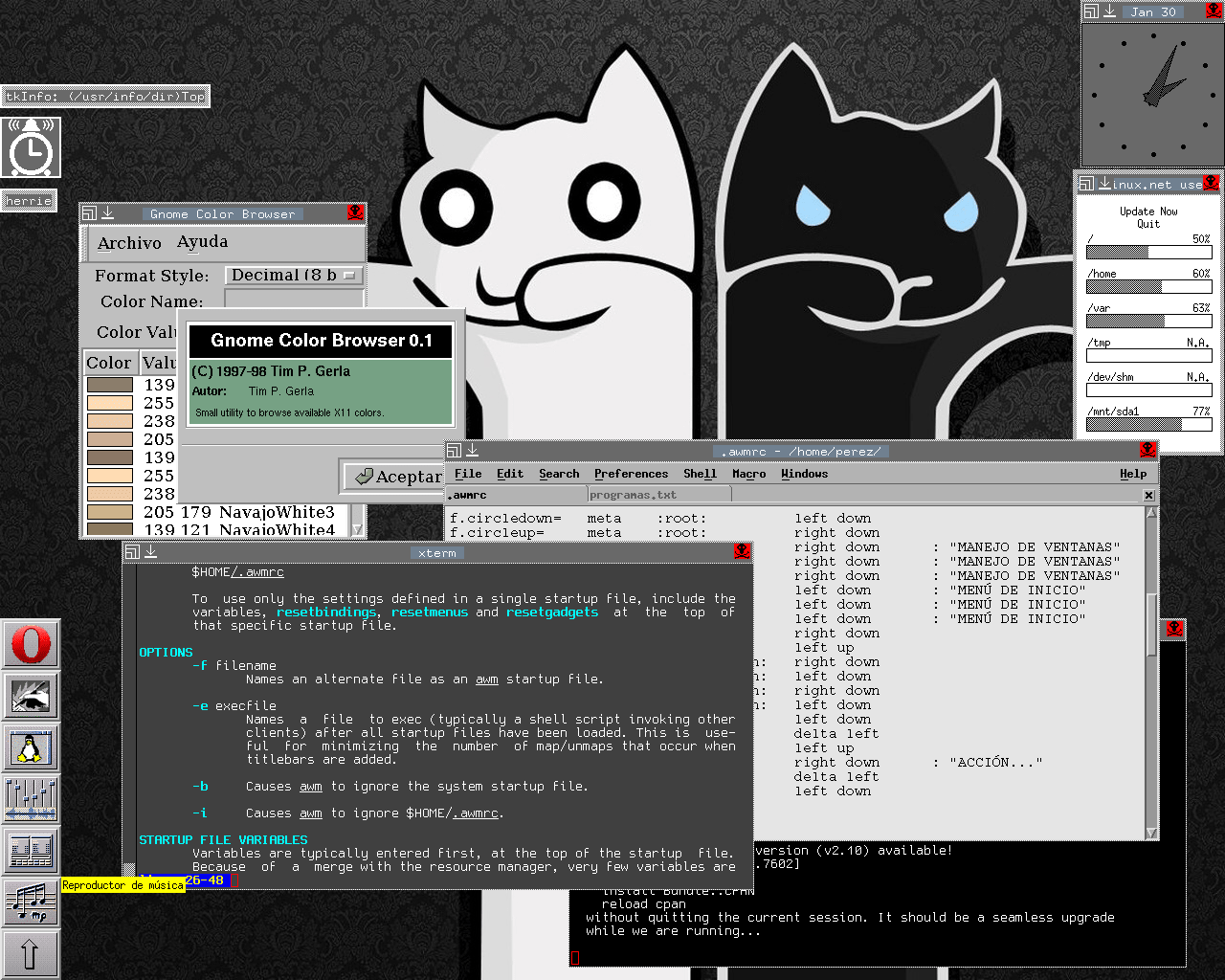Click the "ACCIÓN..." string in the editor
The height and width of the screenshot is (980, 1225).
point(995,763)
